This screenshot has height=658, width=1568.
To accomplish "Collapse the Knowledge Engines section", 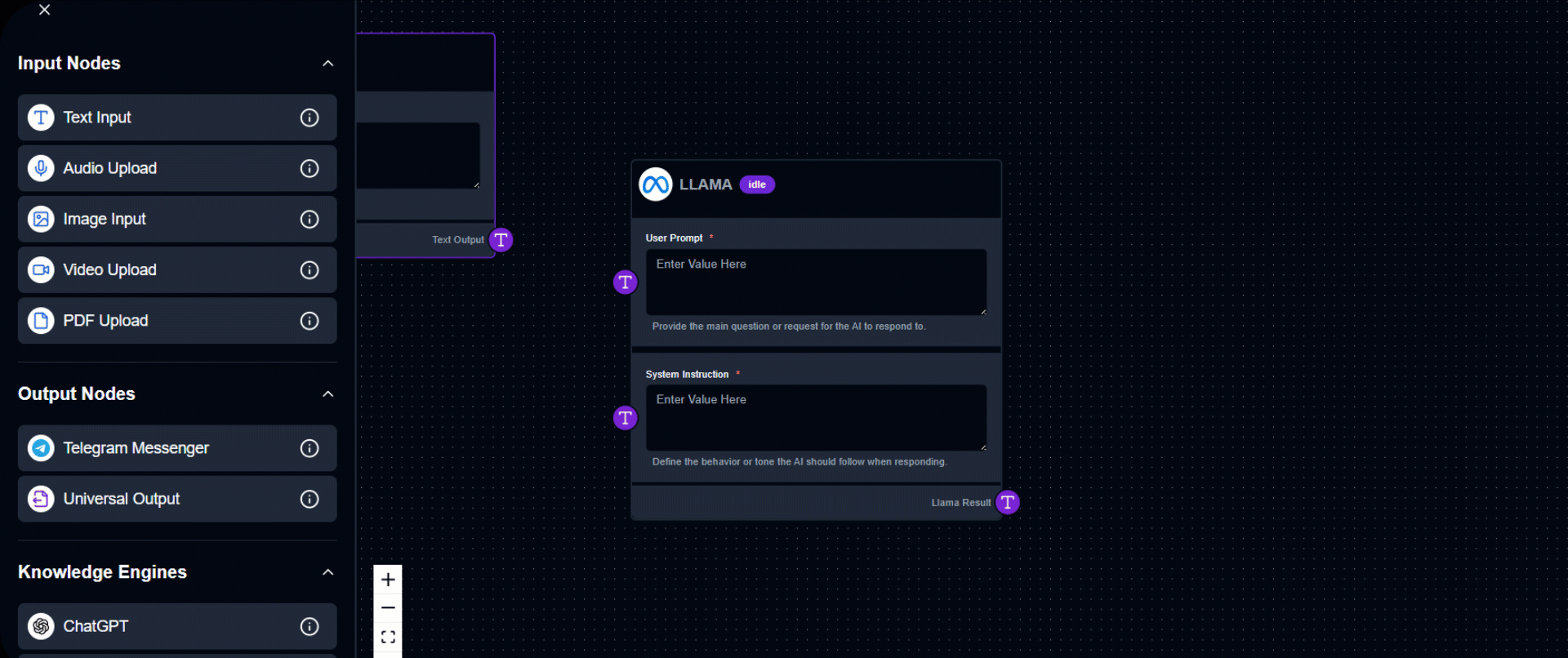I will click(x=327, y=572).
